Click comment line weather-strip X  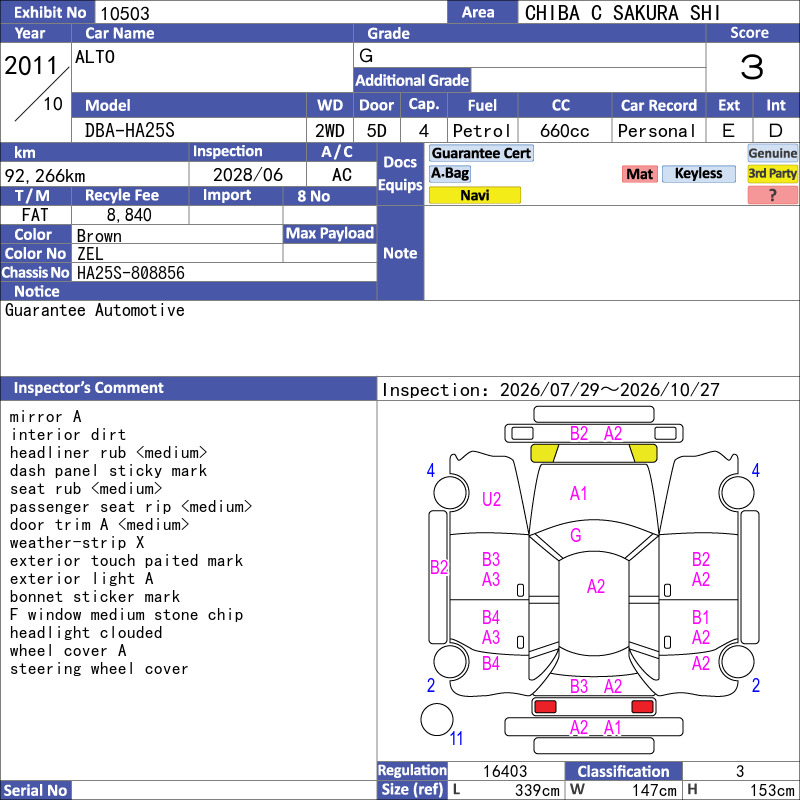[x=77, y=542]
